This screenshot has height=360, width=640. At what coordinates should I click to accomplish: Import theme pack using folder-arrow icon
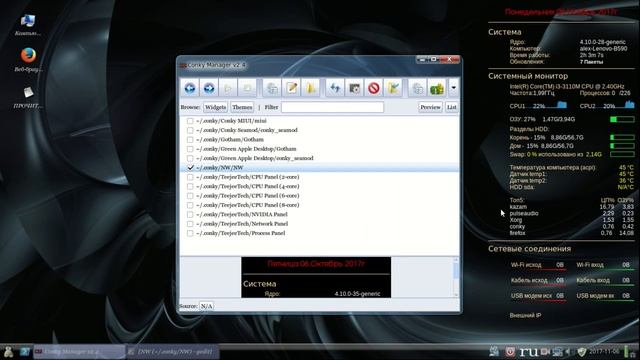point(393,88)
